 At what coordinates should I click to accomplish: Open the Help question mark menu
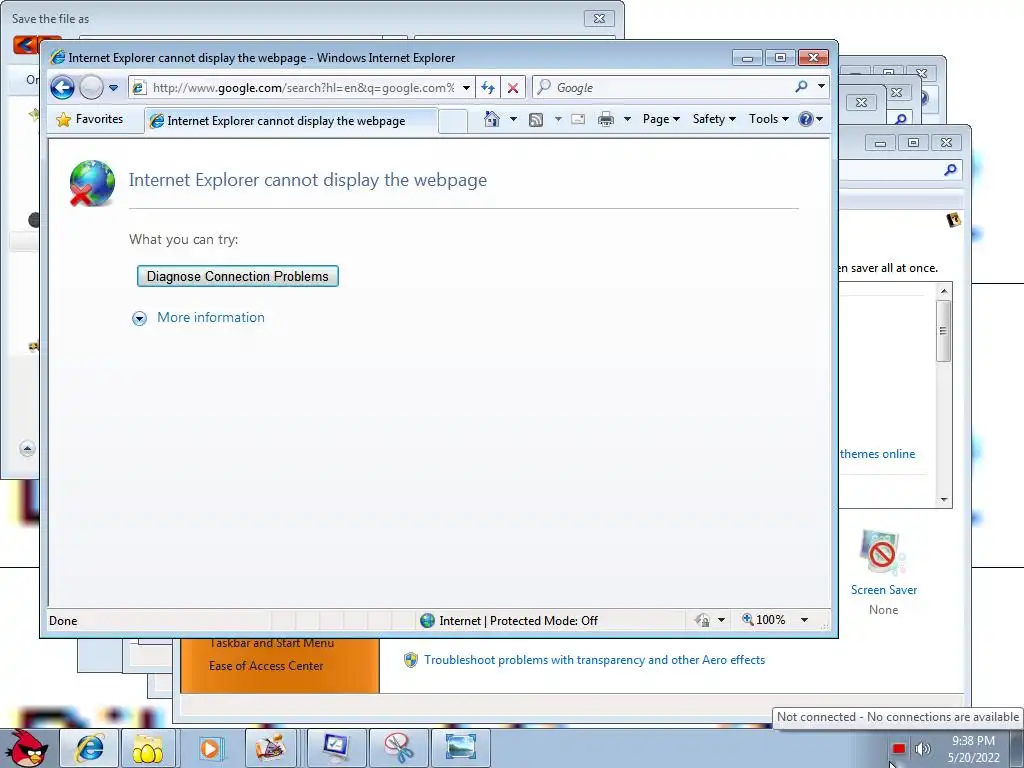[810, 119]
